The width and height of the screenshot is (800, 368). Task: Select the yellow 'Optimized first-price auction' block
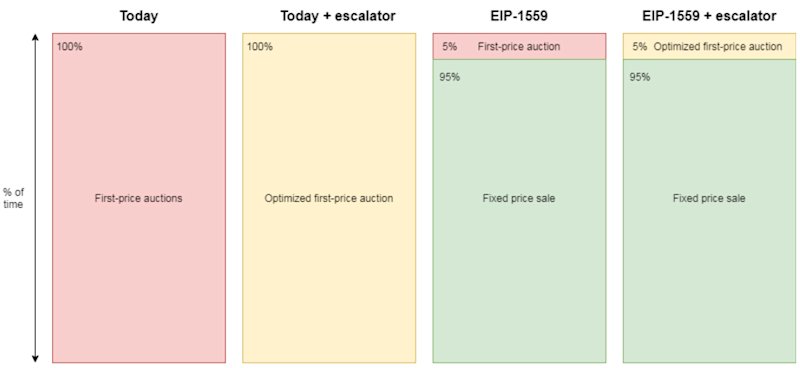[329, 198]
